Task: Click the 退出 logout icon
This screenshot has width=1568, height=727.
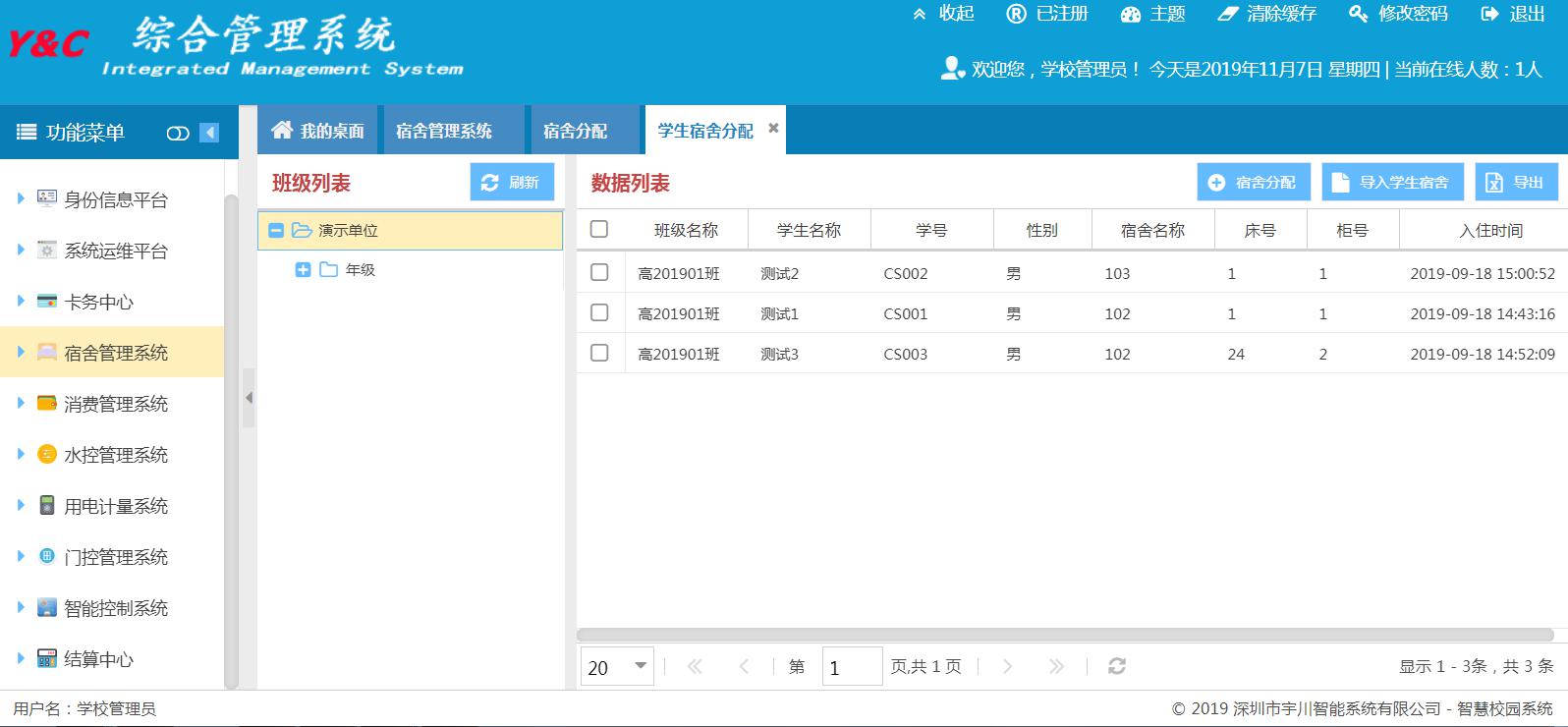Action: pos(1489,14)
